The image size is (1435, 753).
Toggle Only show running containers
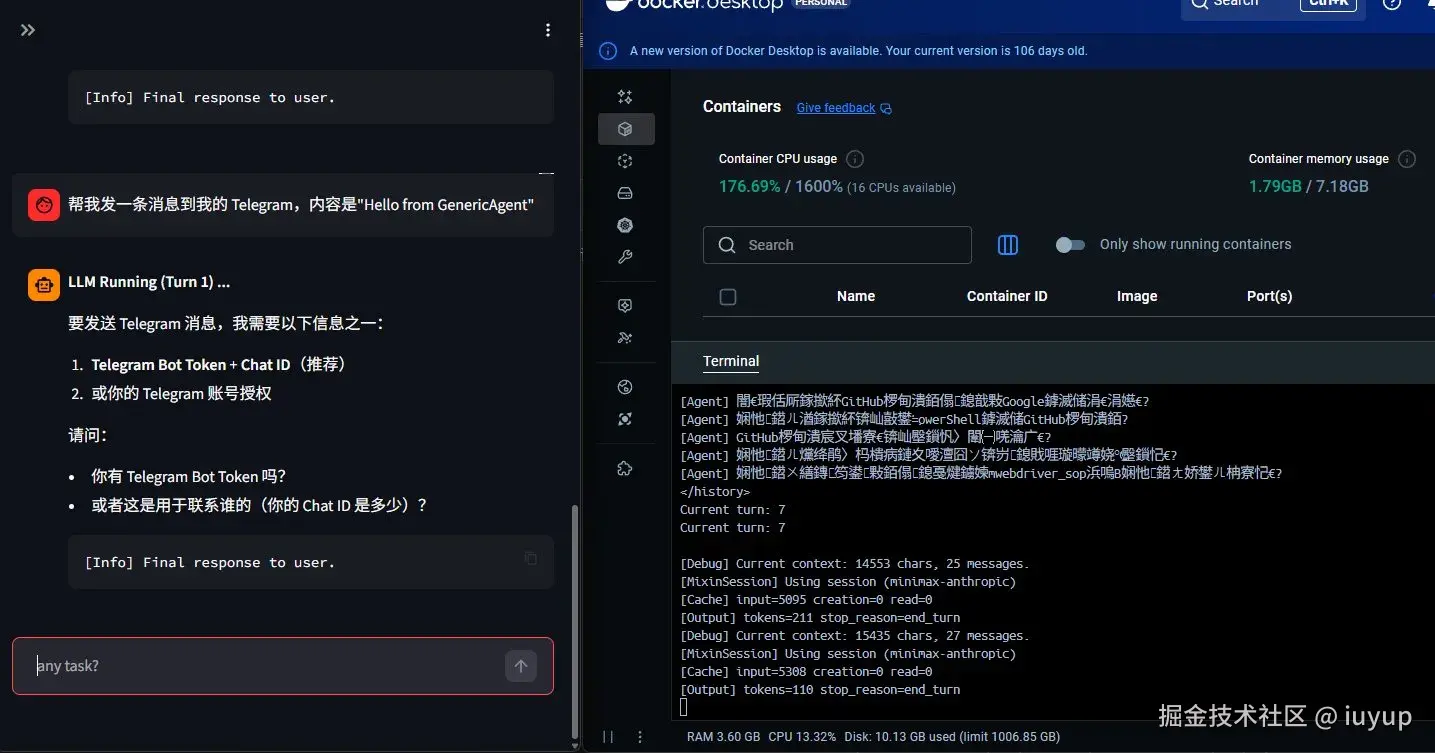(1070, 245)
